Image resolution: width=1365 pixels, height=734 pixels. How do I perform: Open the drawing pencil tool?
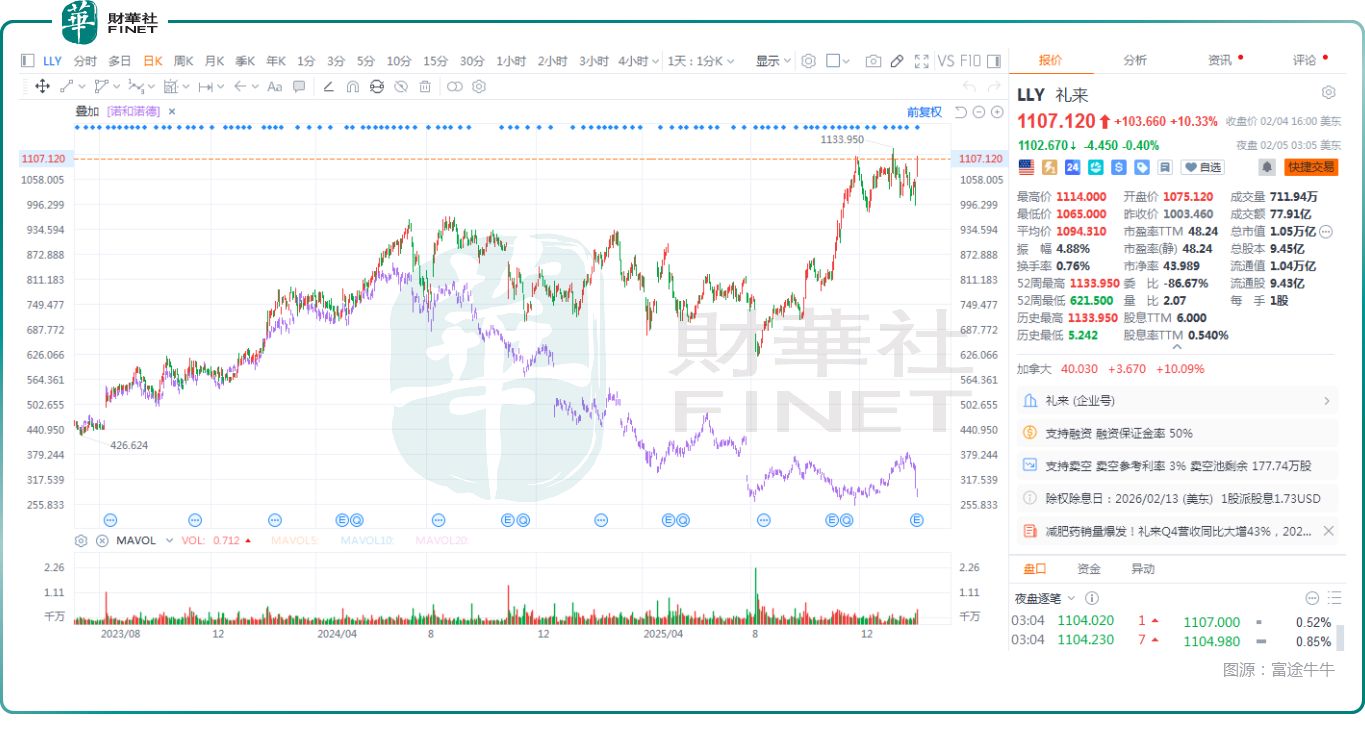(x=897, y=61)
